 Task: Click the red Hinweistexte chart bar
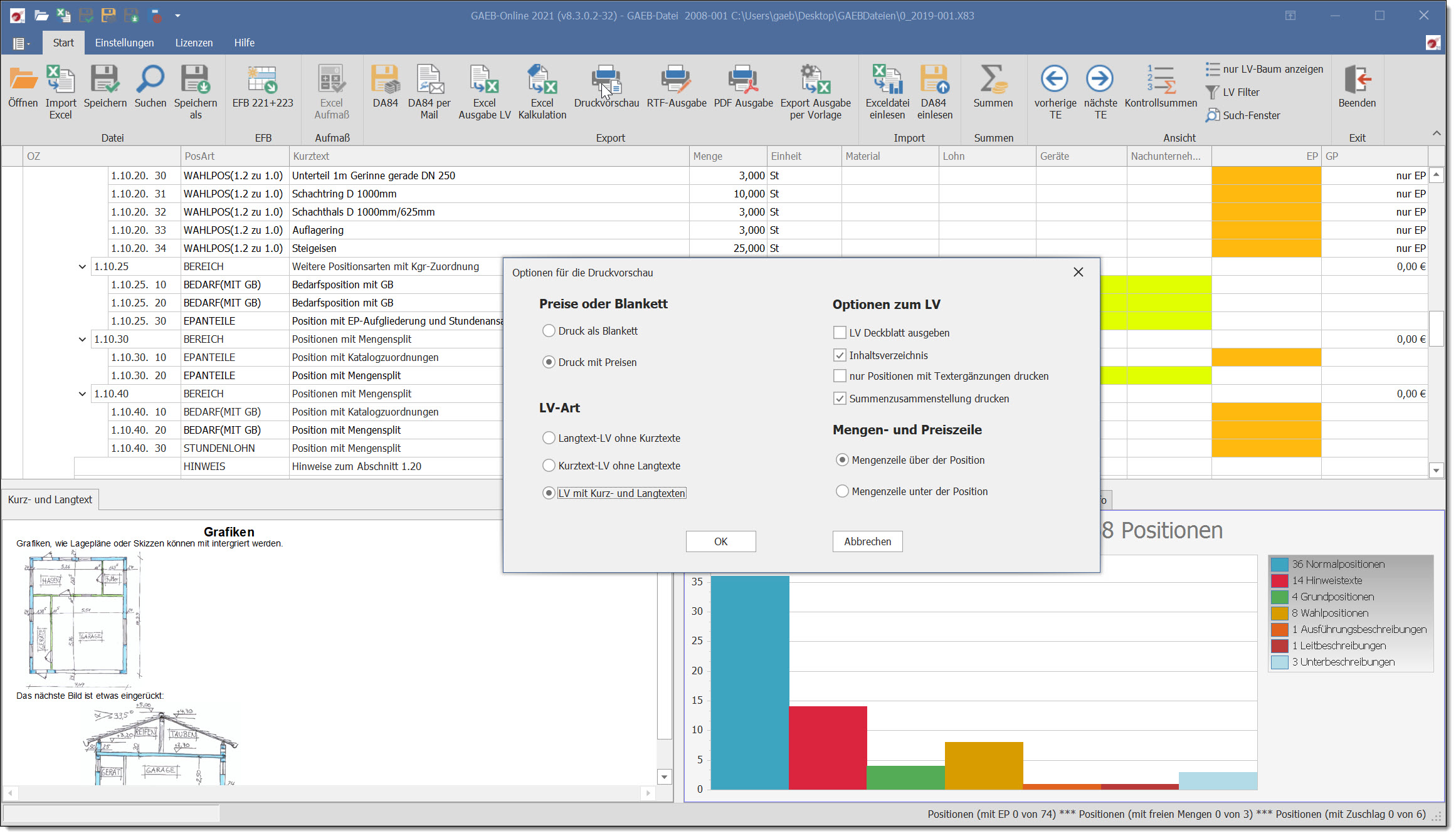(828, 748)
